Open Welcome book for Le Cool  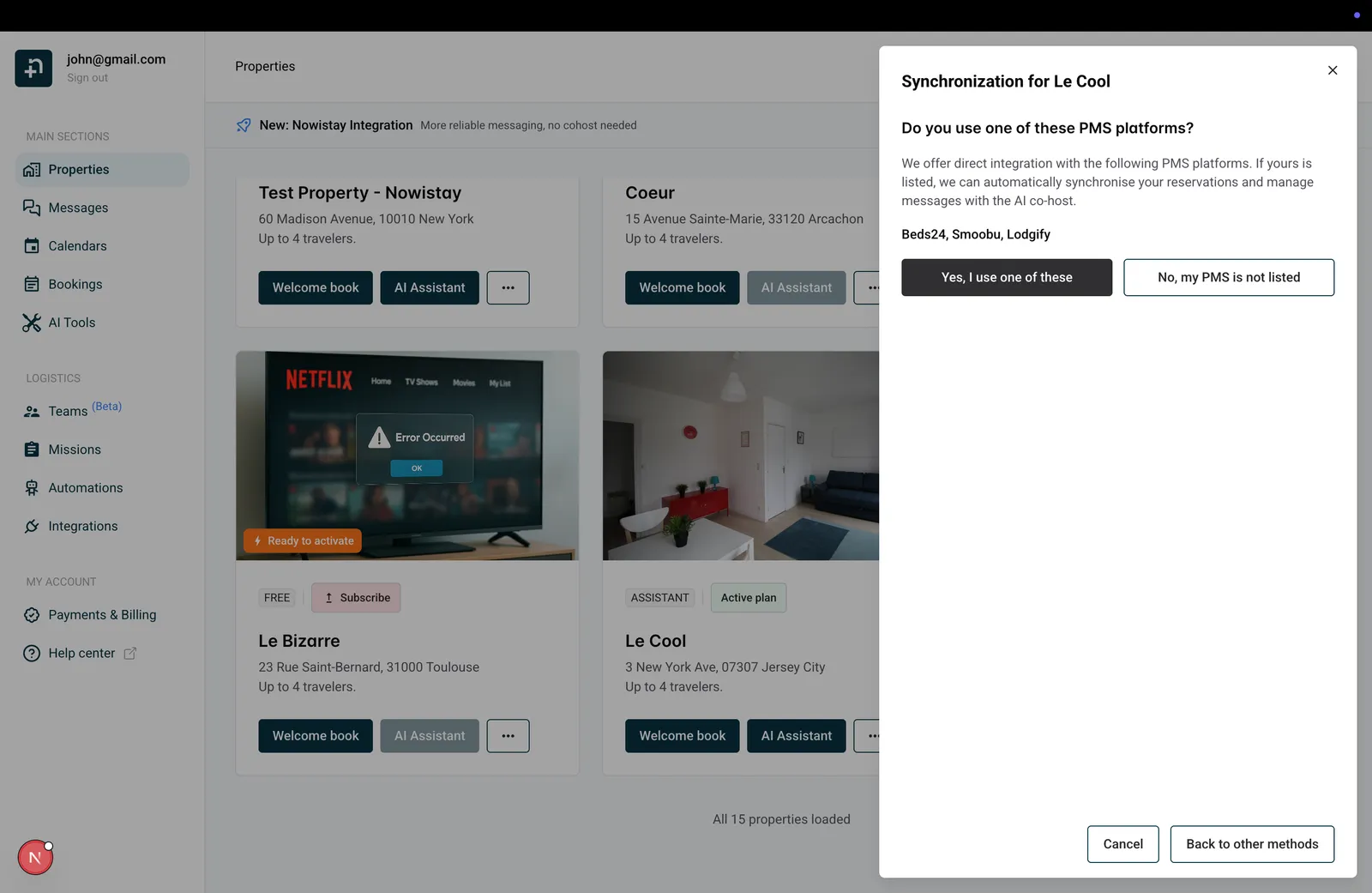682,736
